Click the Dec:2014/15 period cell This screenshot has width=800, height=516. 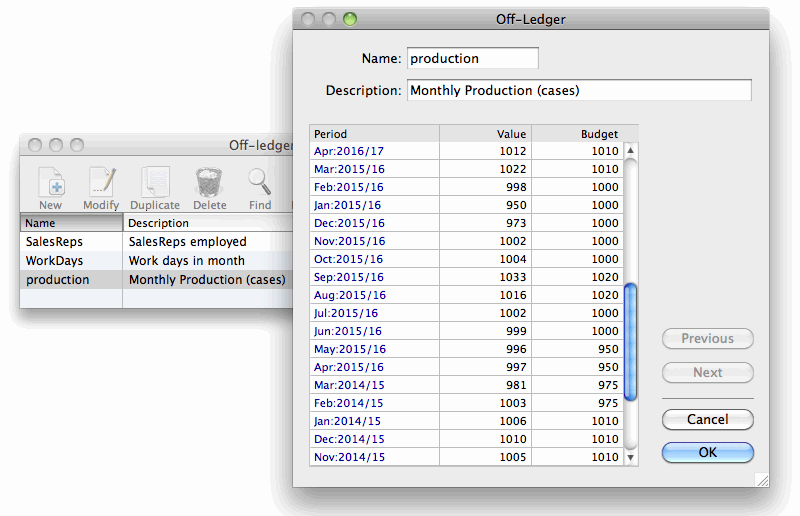(374, 439)
